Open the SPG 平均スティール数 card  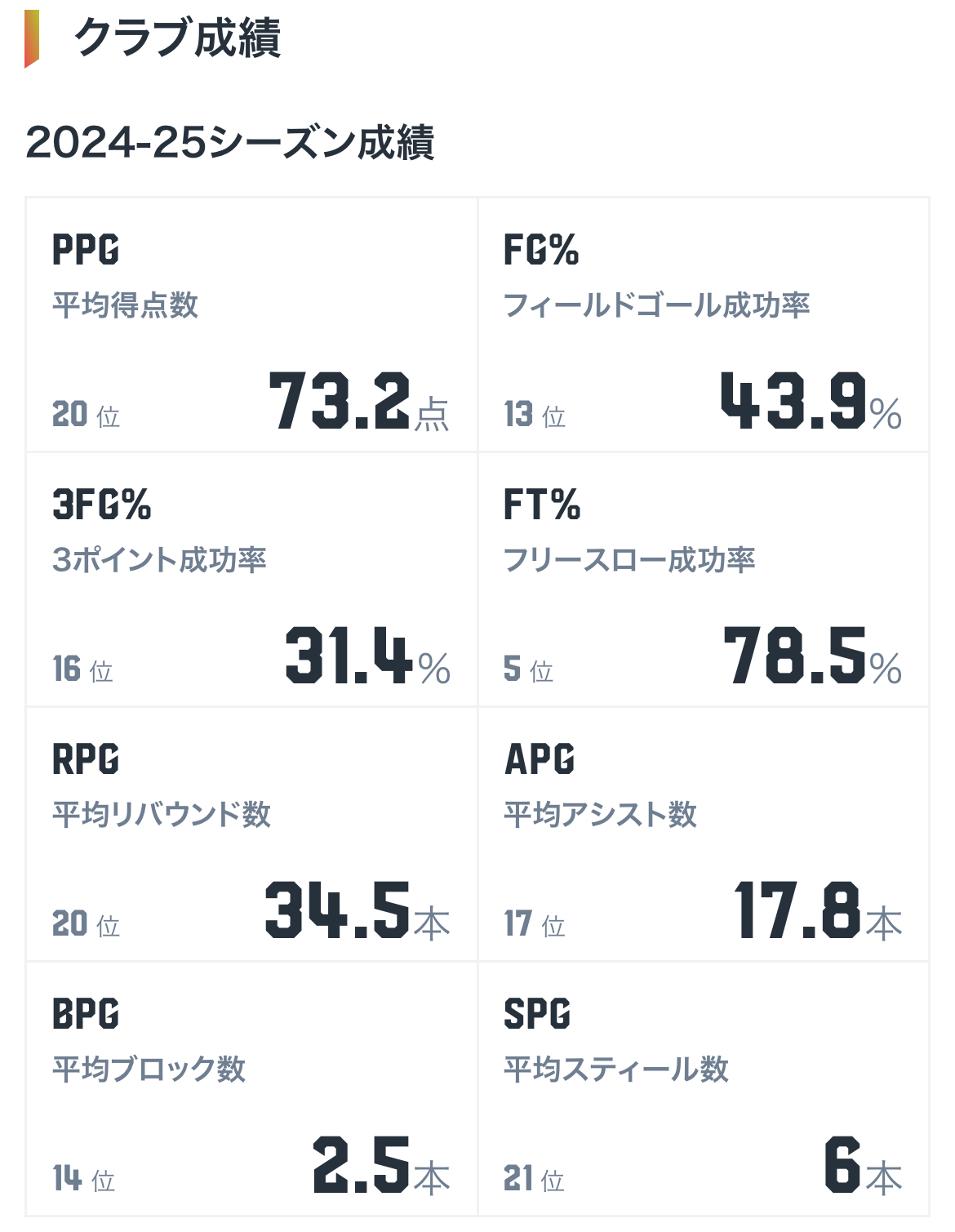(704, 1089)
